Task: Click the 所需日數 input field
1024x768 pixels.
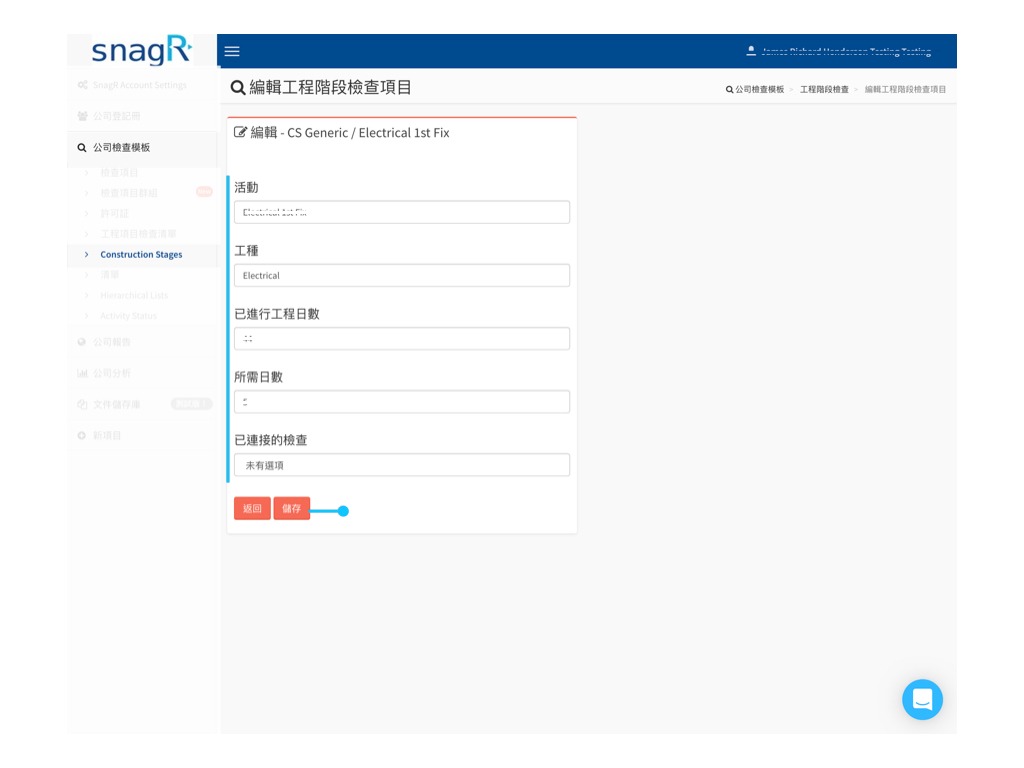Action: coord(402,402)
